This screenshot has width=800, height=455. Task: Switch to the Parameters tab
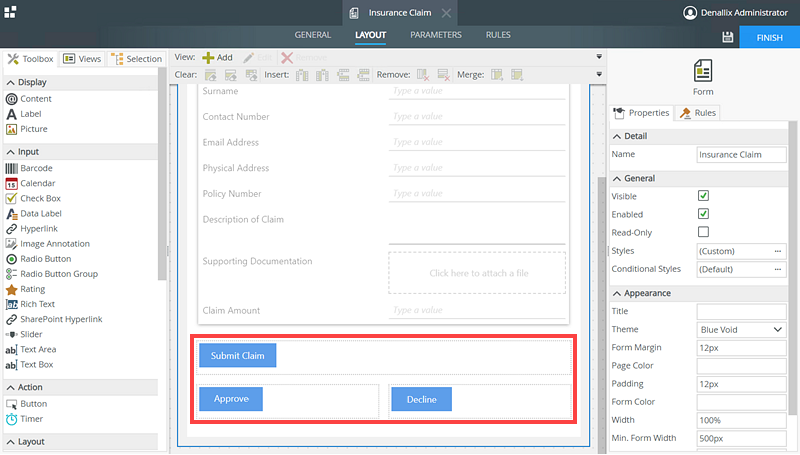click(435, 35)
